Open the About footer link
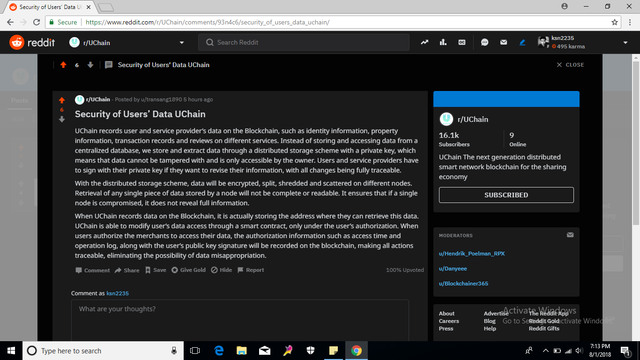Viewport: 640px width, 360px height. click(x=447, y=313)
